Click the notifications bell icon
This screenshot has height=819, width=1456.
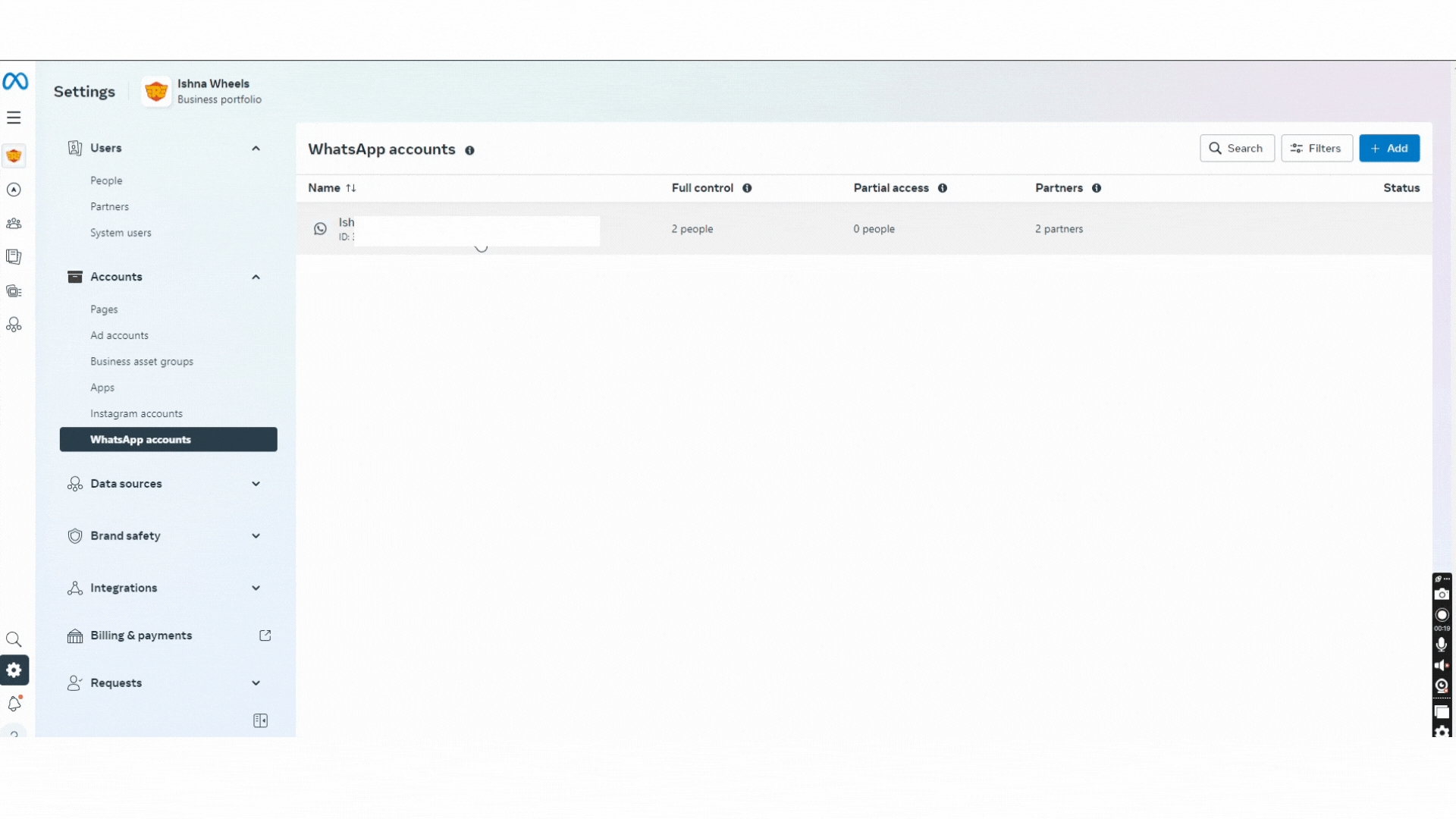[x=14, y=704]
